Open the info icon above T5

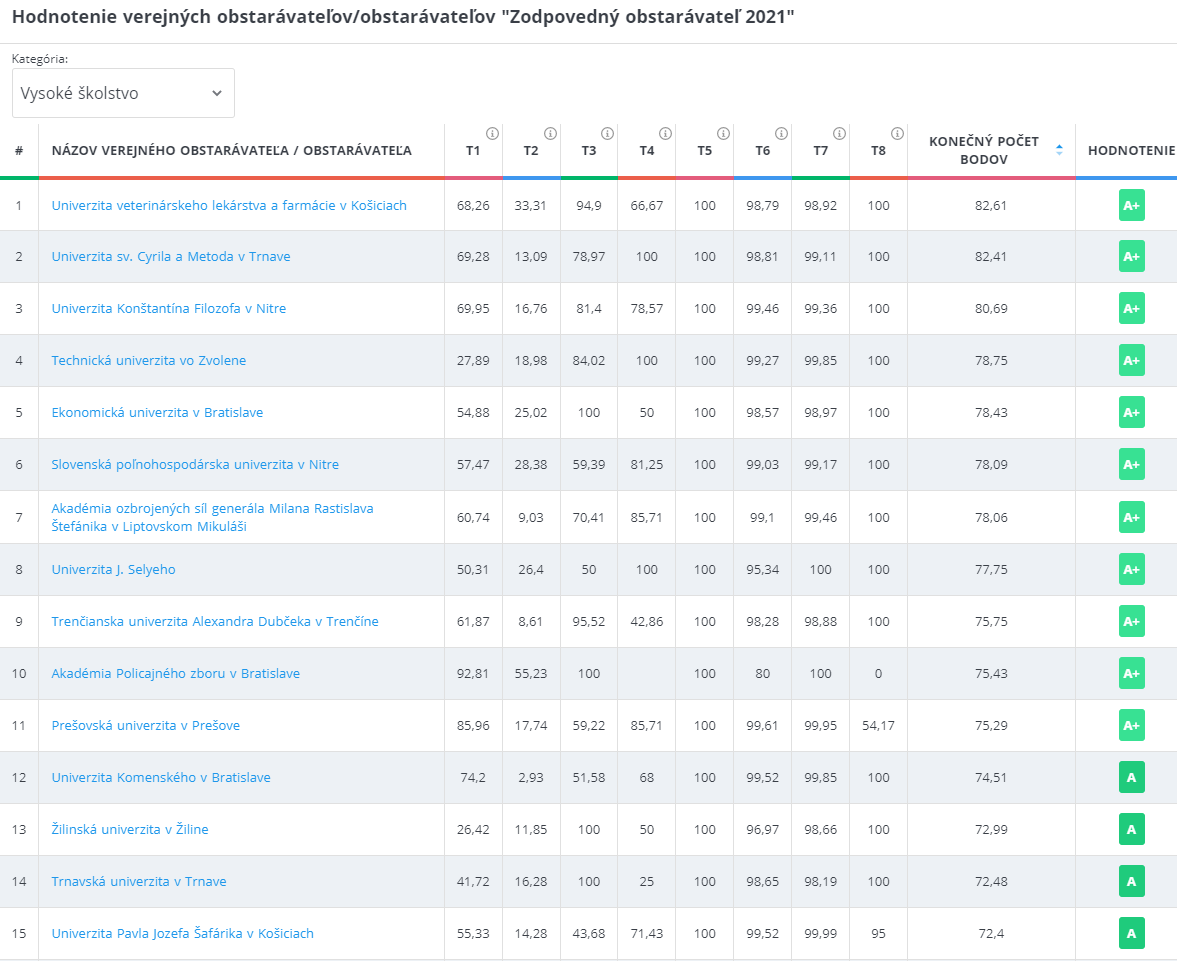click(x=723, y=134)
